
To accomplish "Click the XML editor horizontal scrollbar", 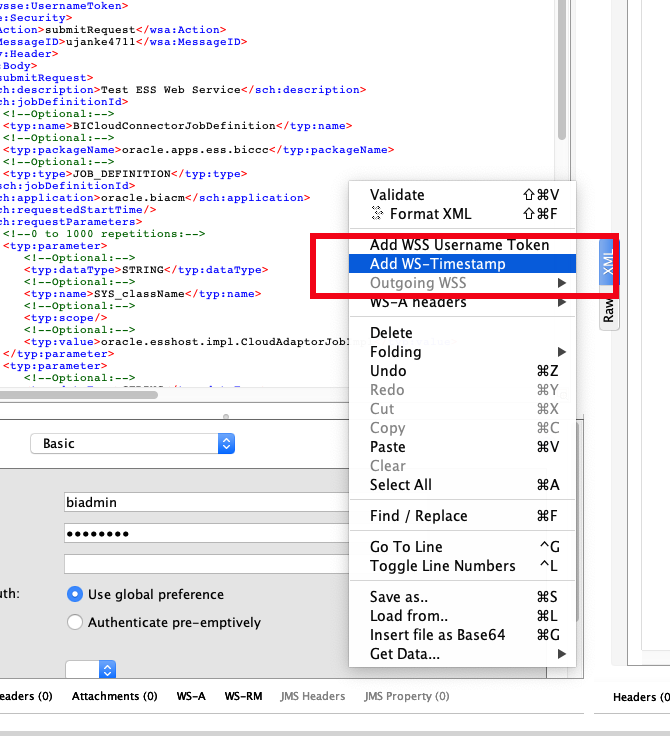I will (79, 395).
